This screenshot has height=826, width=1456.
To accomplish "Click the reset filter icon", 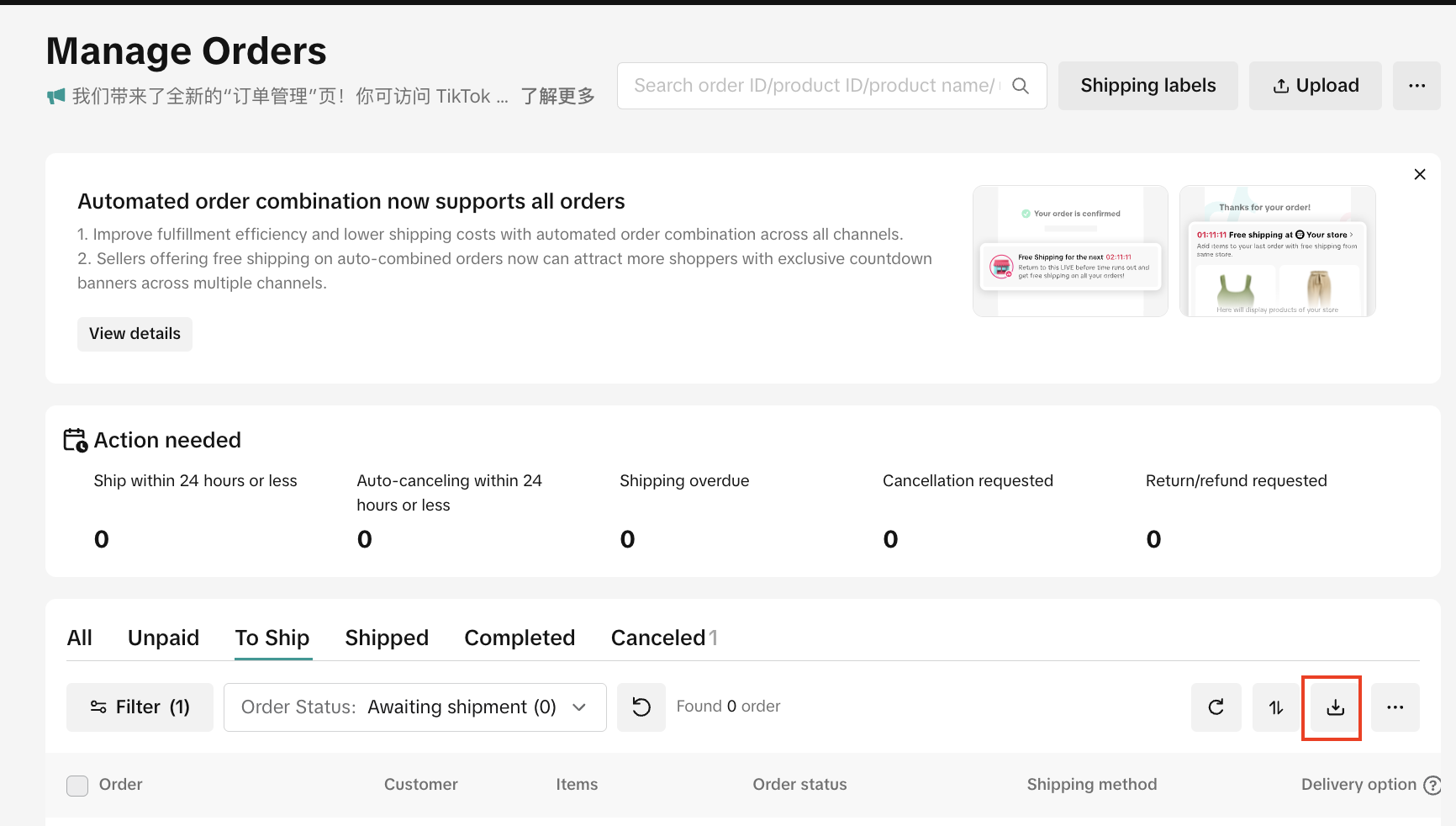I will pos(641,707).
